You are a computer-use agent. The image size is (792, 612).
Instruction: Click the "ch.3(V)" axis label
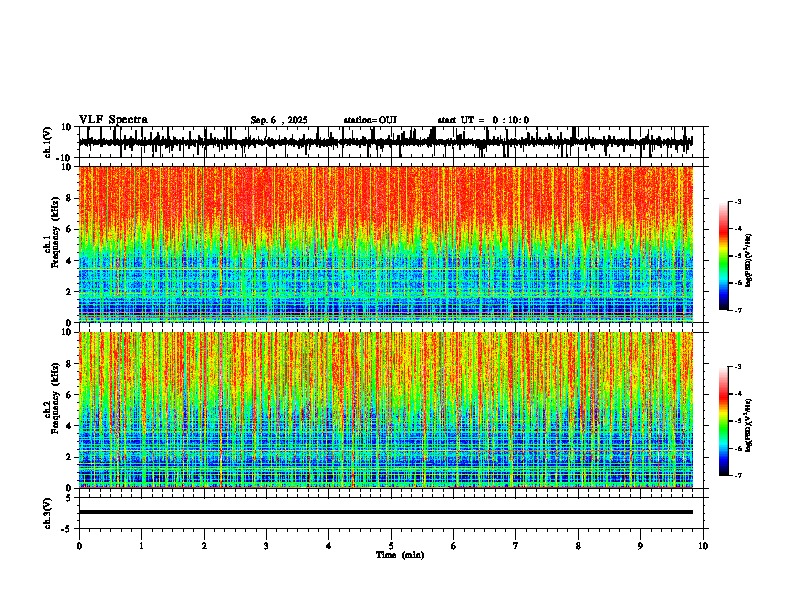(47, 514)
